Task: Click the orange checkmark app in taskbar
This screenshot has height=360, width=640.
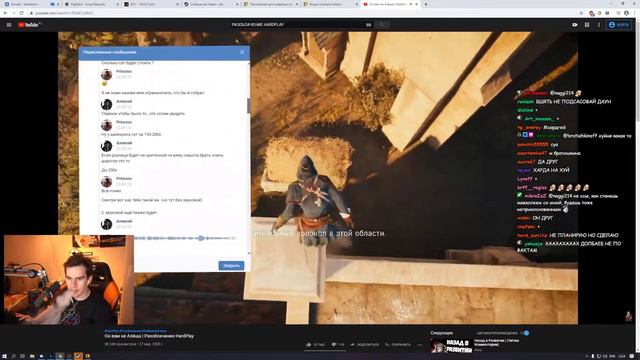Action: (x=78, y=356)
